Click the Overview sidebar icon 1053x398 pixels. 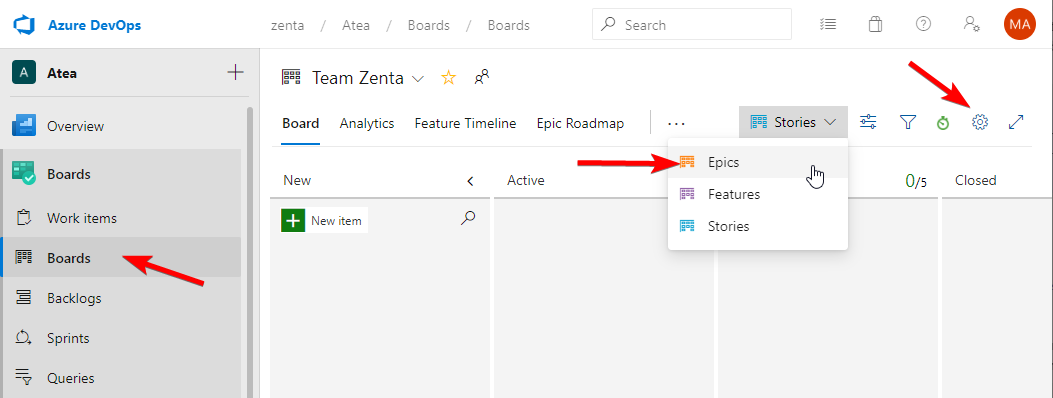pyautogui.click(x=24, y=126)
